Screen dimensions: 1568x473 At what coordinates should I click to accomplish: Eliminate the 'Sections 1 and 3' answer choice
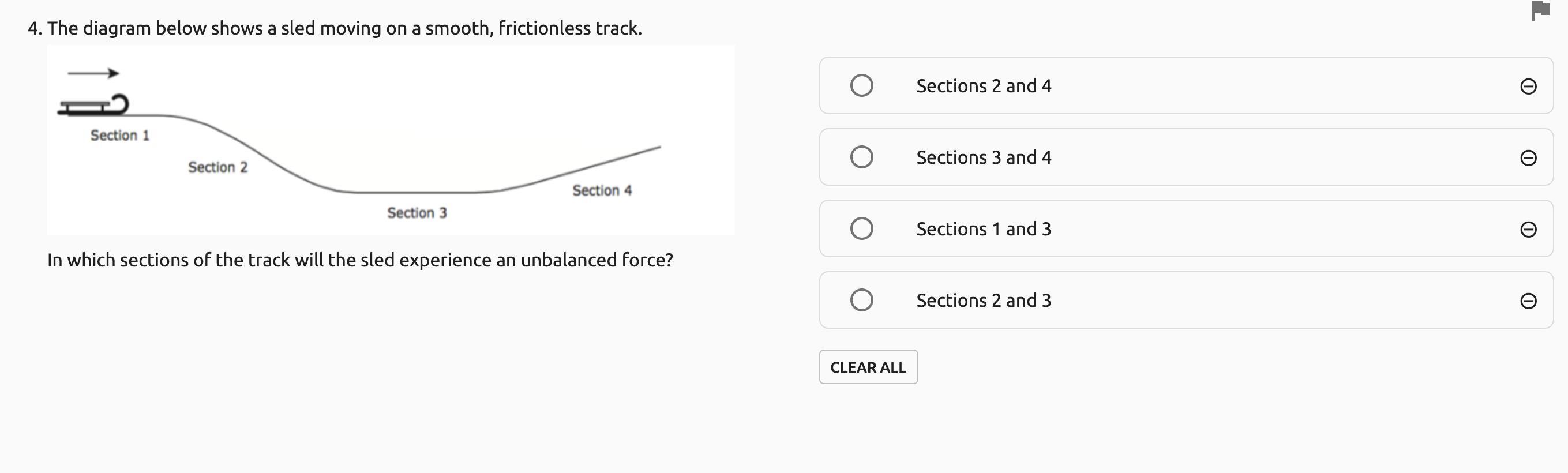[1528, 230]
